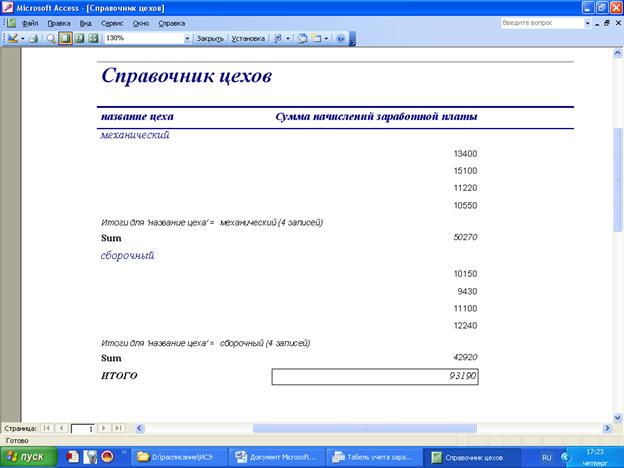Click the vertical scrollbar thumb
The height and width of the screenshot is (468, 624).
click(x=618, y=180)
